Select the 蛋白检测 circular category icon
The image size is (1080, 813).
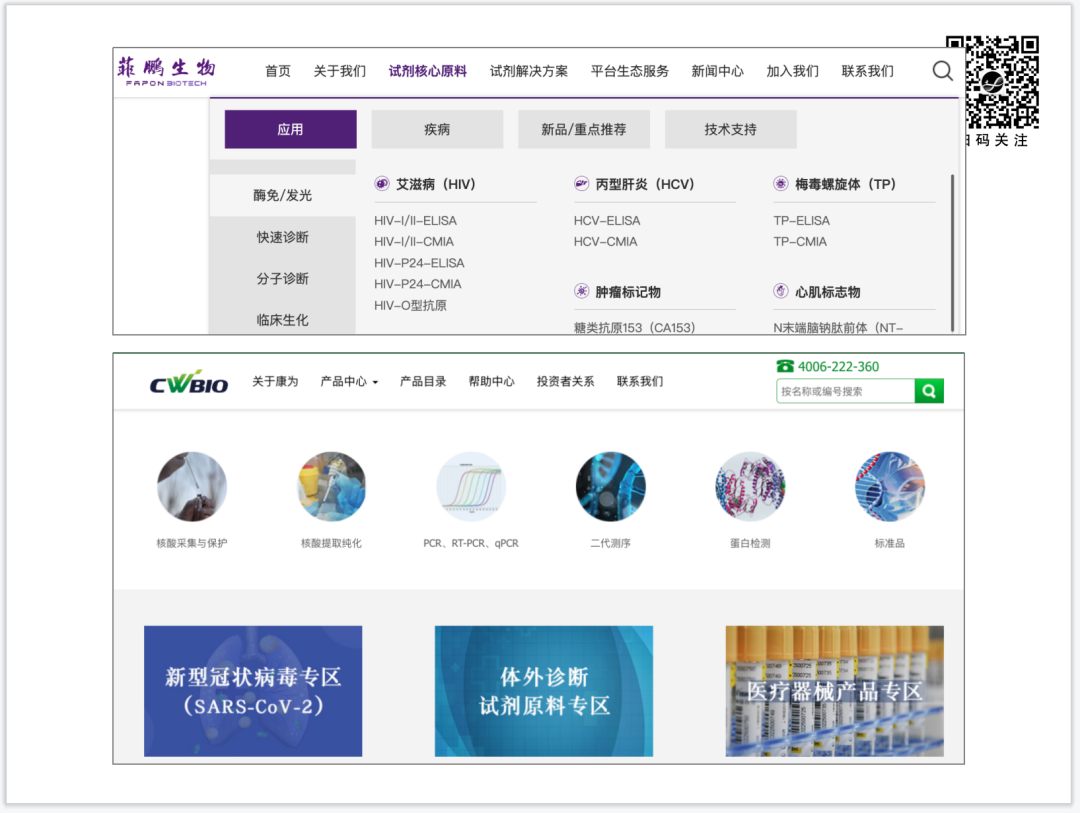[750, 487]
